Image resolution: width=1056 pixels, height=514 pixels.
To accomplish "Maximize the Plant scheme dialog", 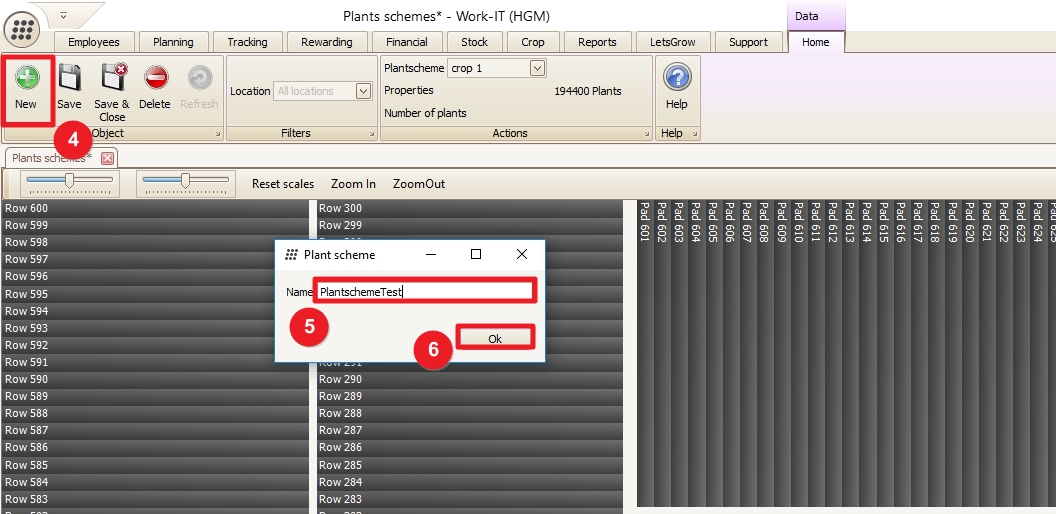I will (x=475, y=255).
